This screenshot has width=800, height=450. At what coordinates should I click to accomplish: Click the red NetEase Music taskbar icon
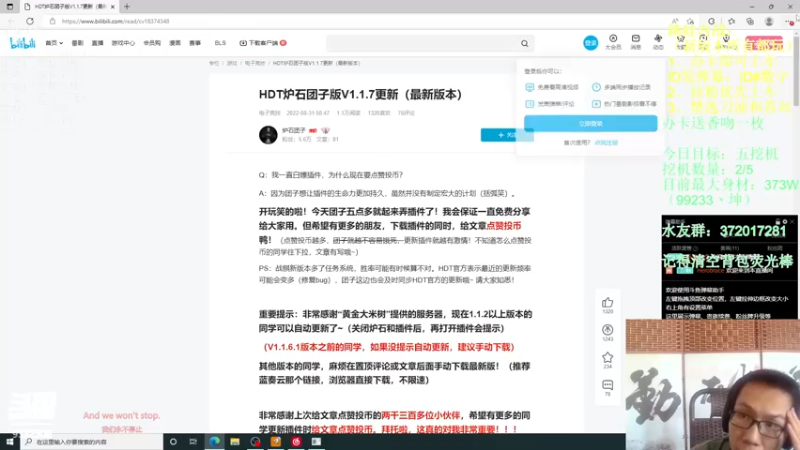click(296, 442)
